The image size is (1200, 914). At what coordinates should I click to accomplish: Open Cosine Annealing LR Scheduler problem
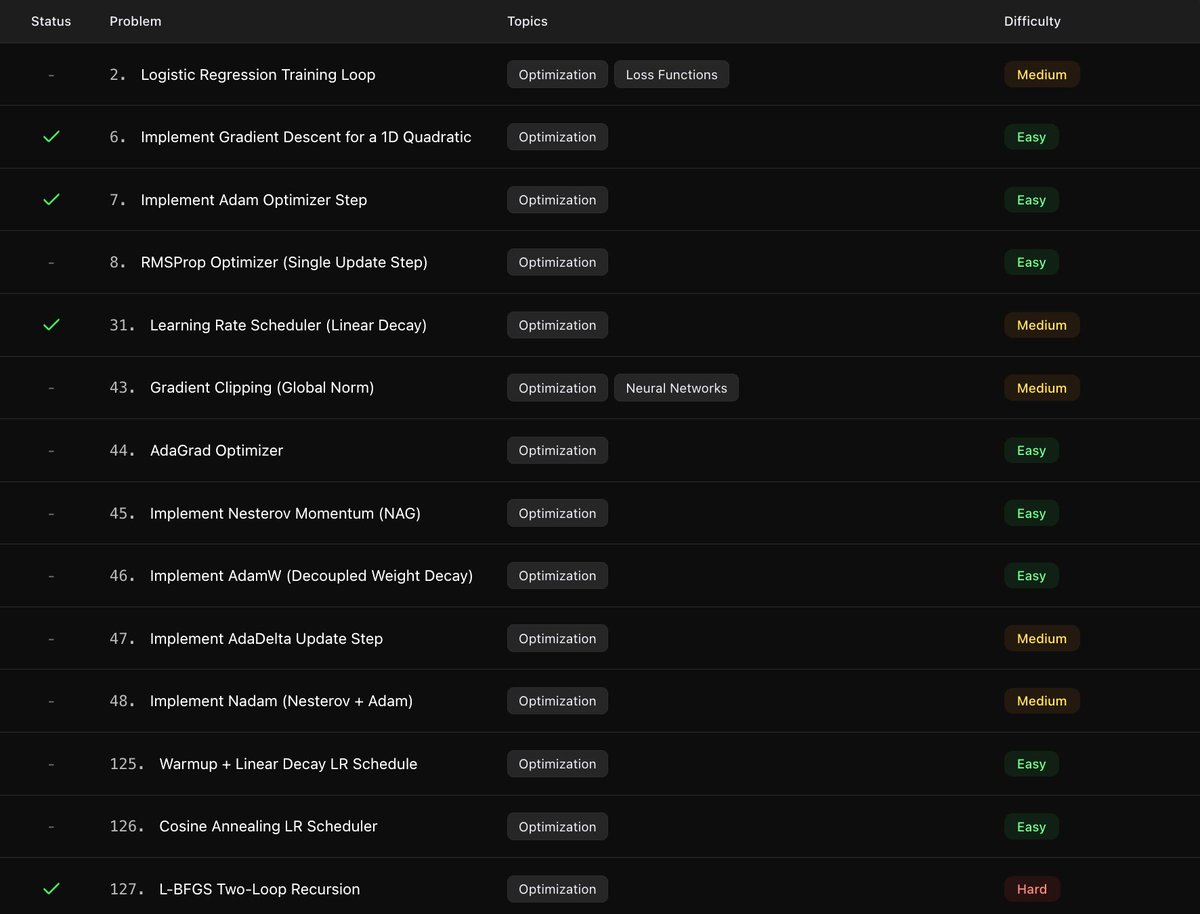click(268, 826)
